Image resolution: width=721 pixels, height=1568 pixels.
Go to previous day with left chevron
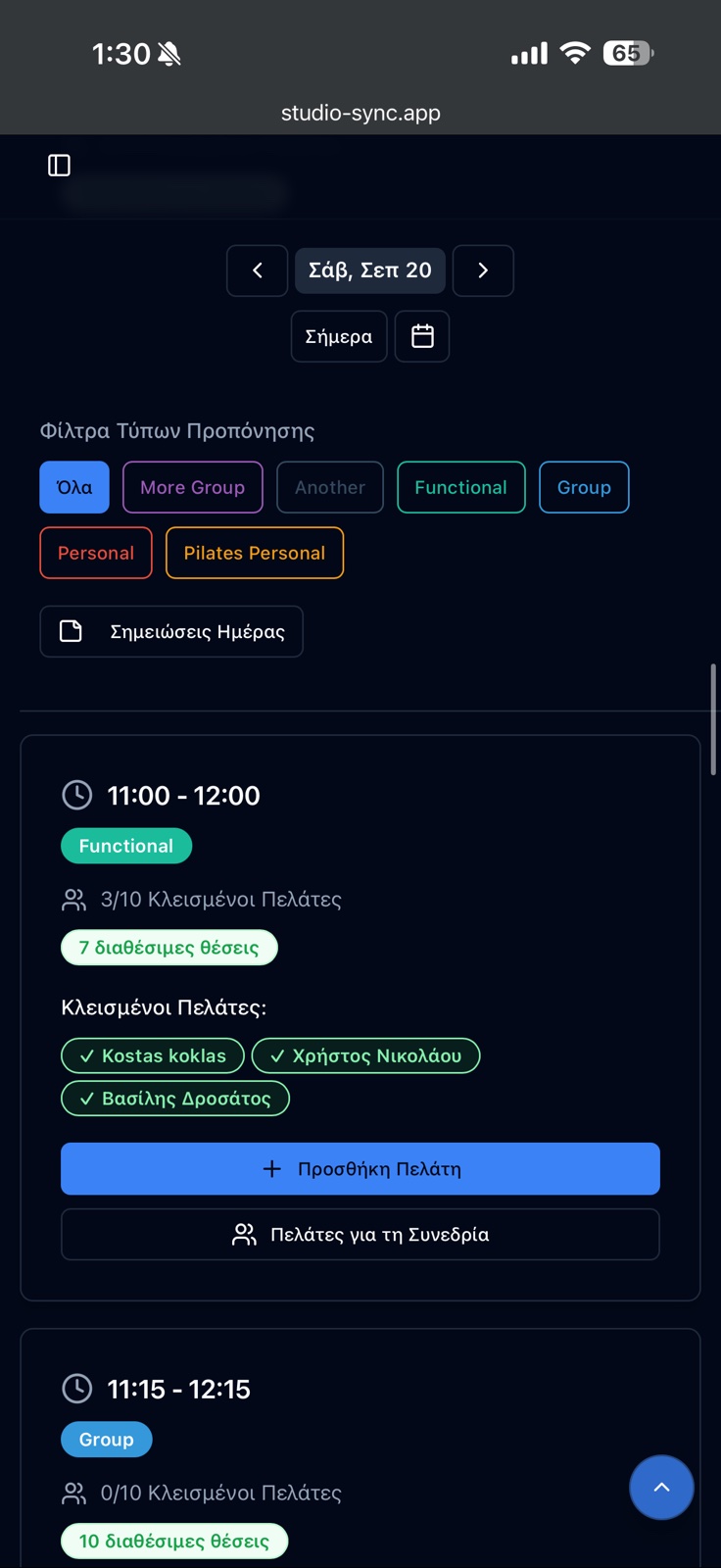point(257,270)
